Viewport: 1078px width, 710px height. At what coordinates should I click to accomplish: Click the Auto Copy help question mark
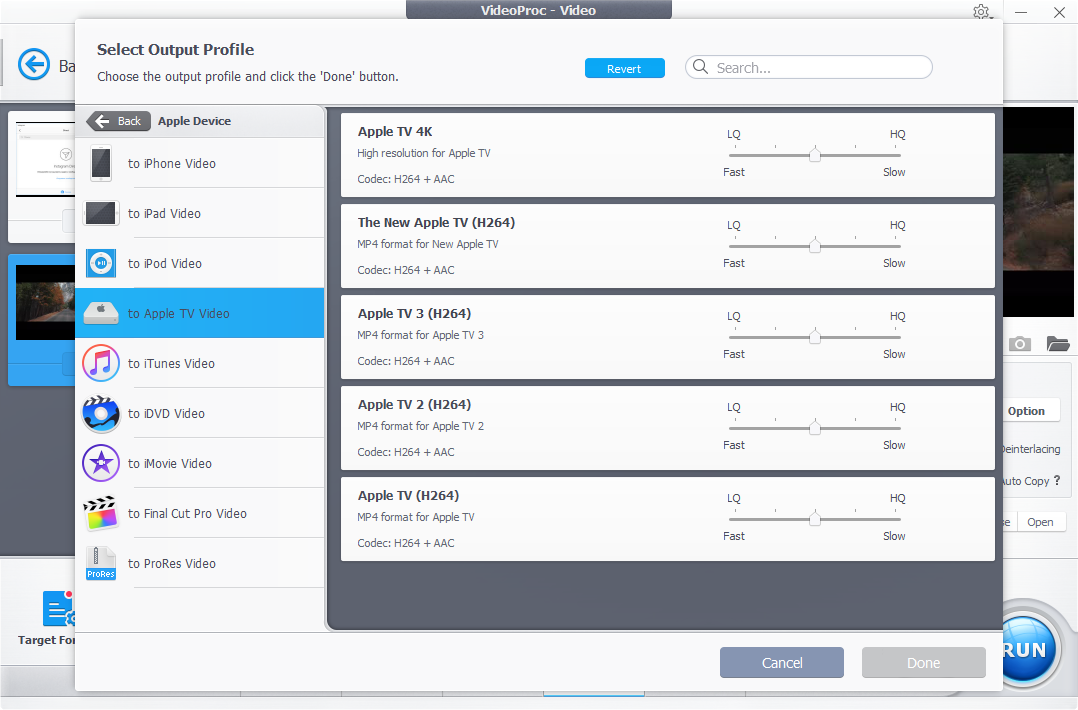point(1057,480)
